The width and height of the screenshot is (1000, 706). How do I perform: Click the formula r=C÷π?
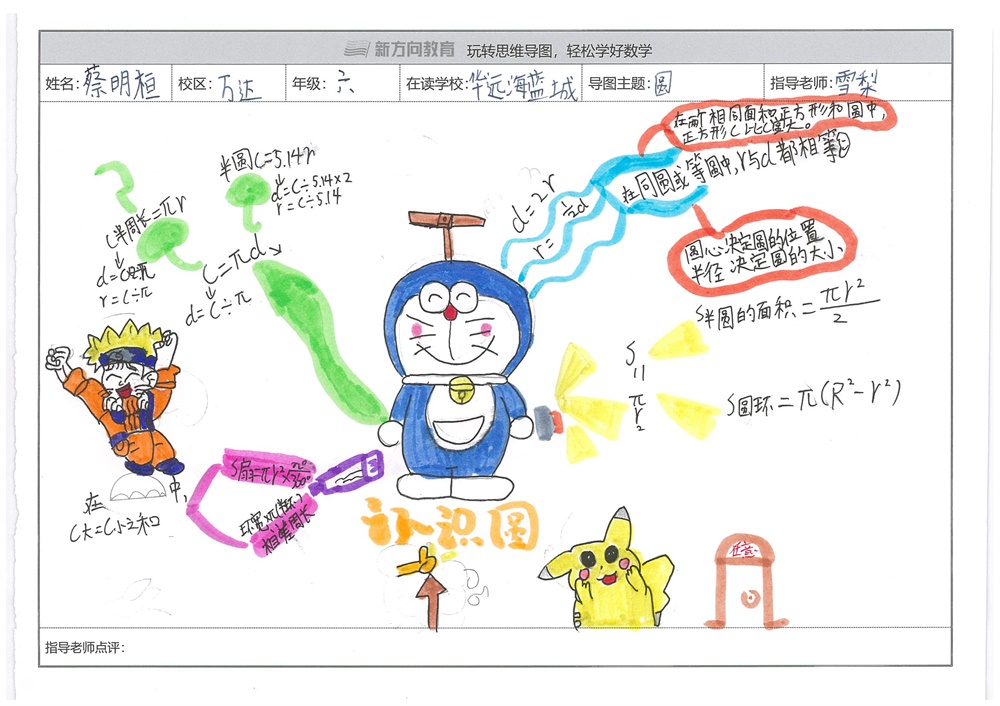click(x=126, y=298)
